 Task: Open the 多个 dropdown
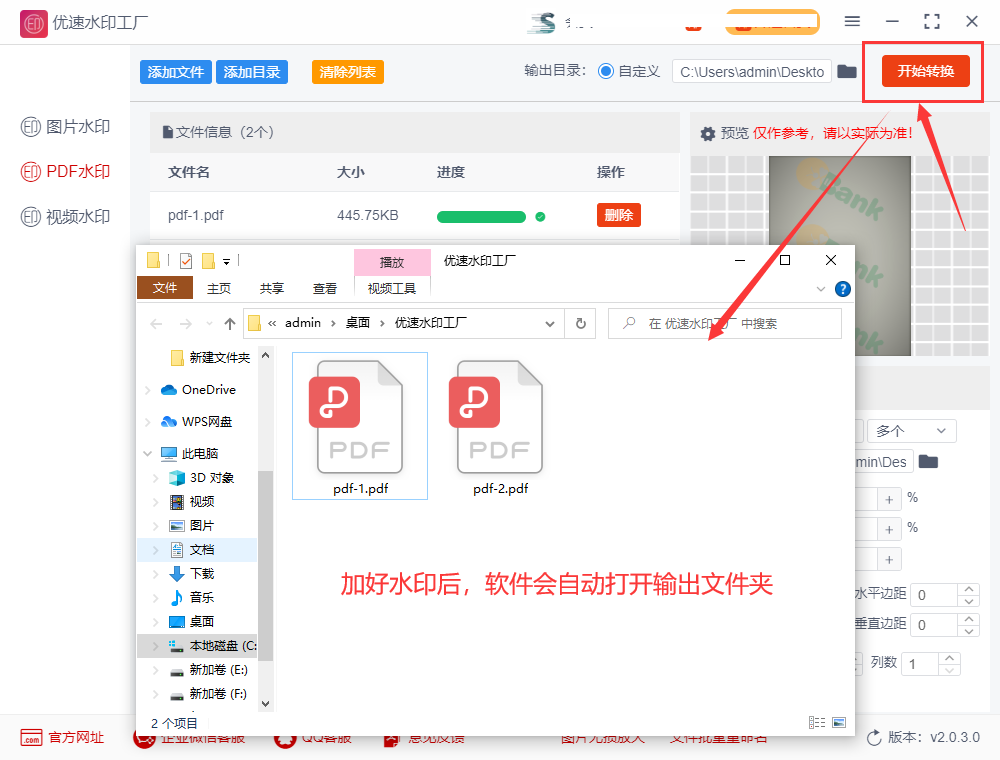911,431
